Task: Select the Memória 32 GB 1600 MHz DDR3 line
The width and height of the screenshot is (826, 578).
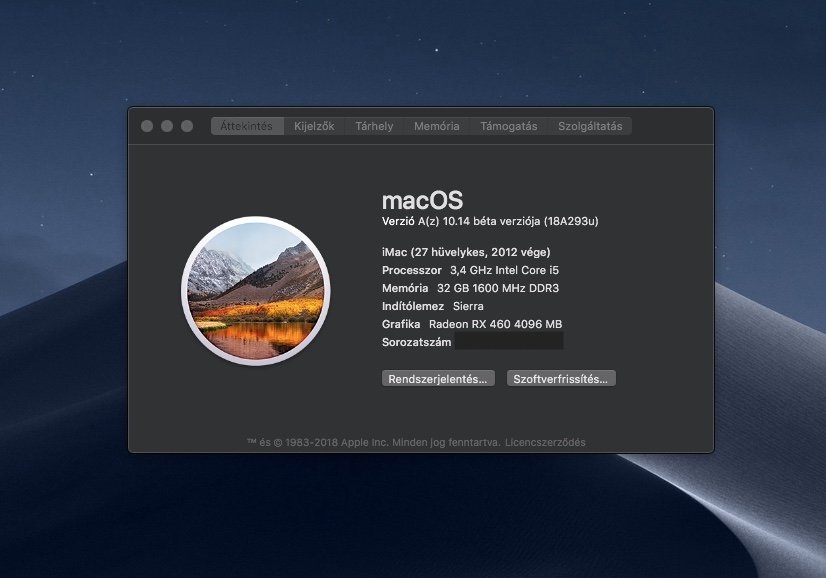Action: click(x=470, y=288)
